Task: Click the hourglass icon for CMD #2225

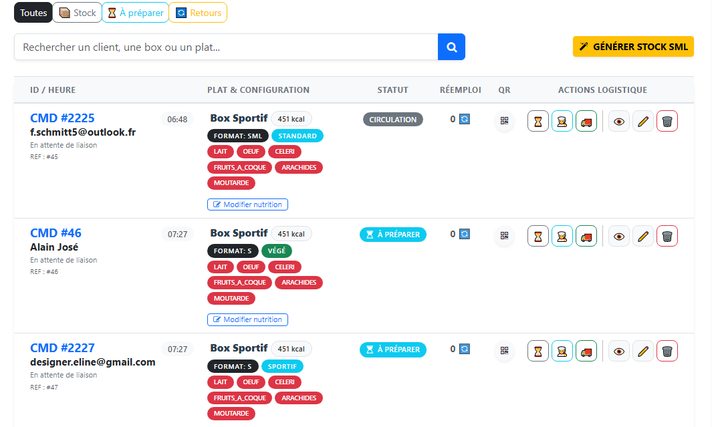Action: pyautogui.click(x=538, y=121)
